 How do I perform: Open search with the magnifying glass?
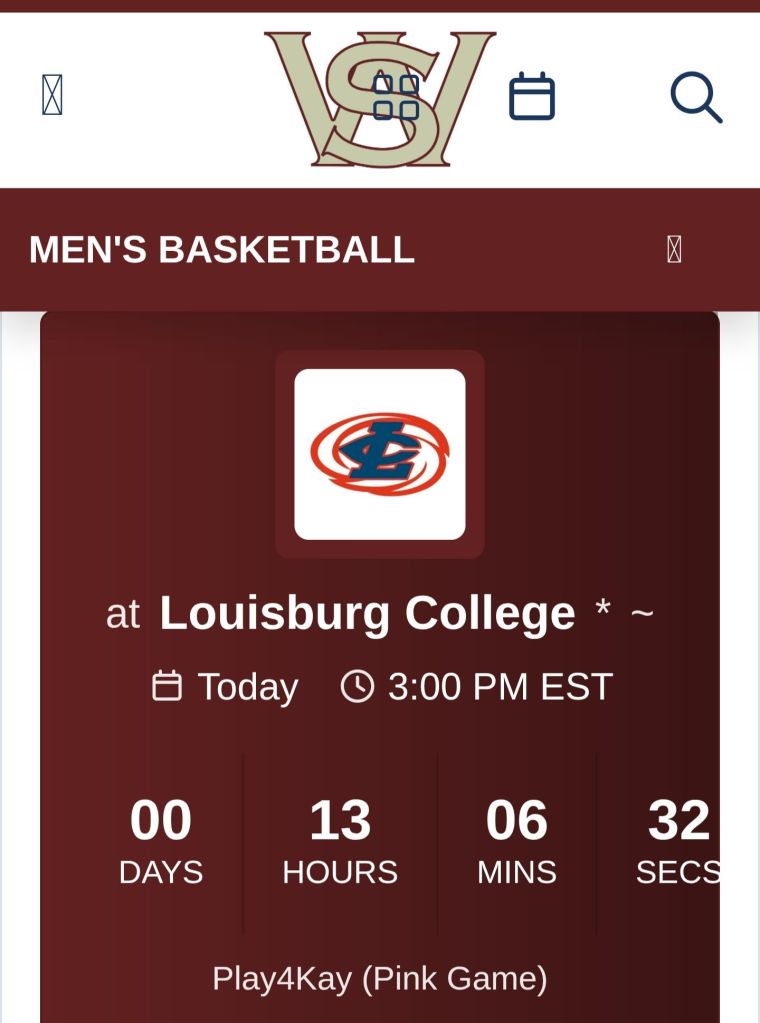coord(695,97)
